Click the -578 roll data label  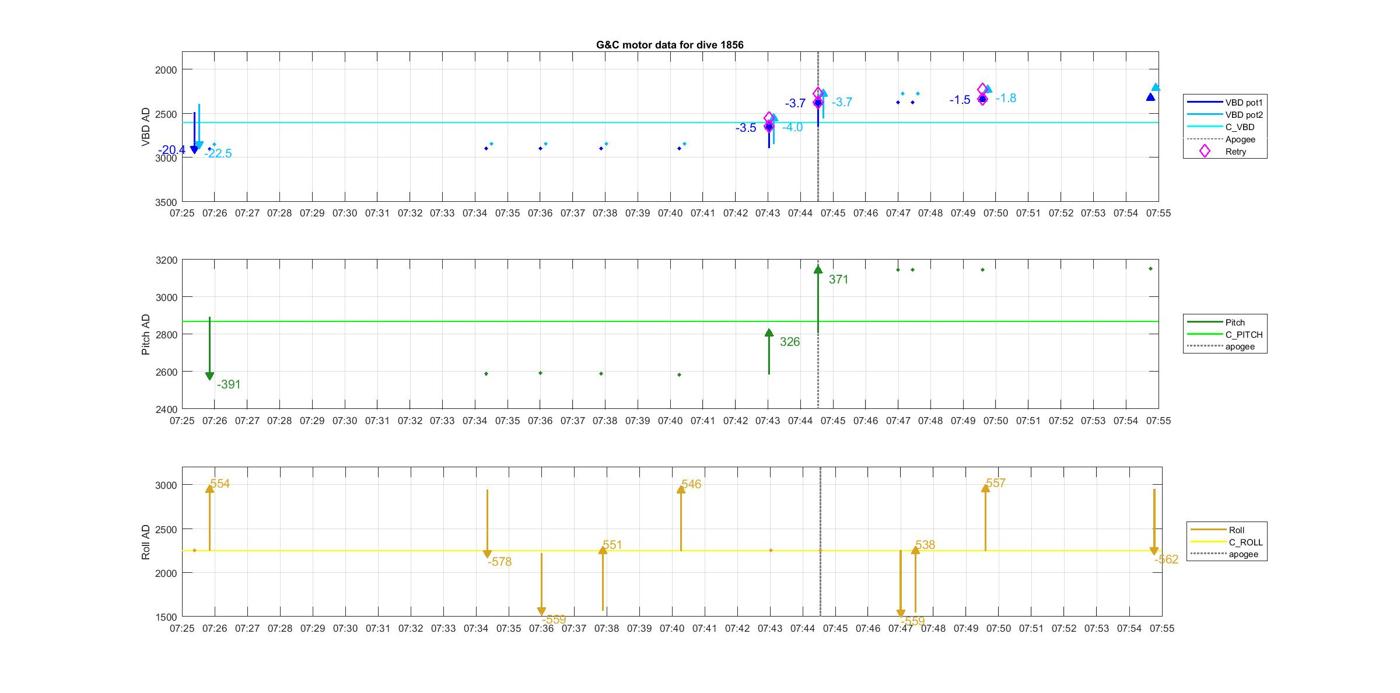500,562
